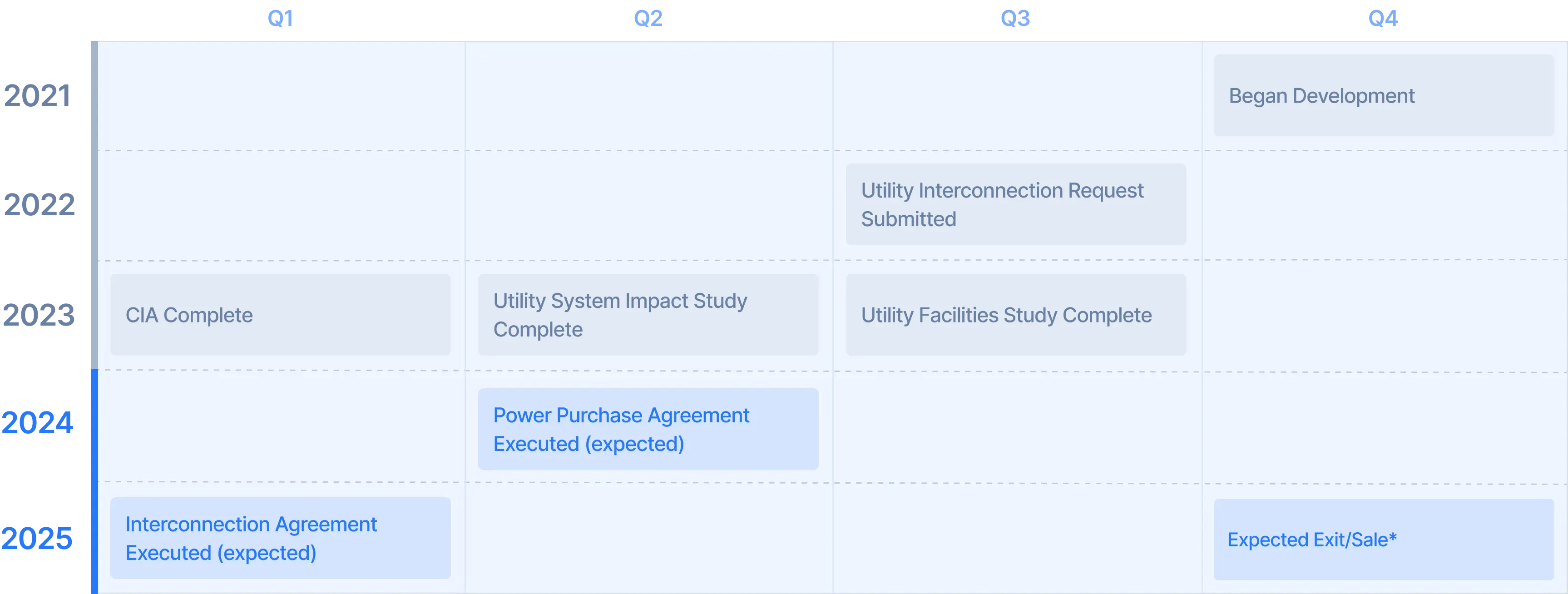The image size is (1568, 594).
Task: Select the Power Purchase Agreement Executed card
Action: 648,429
